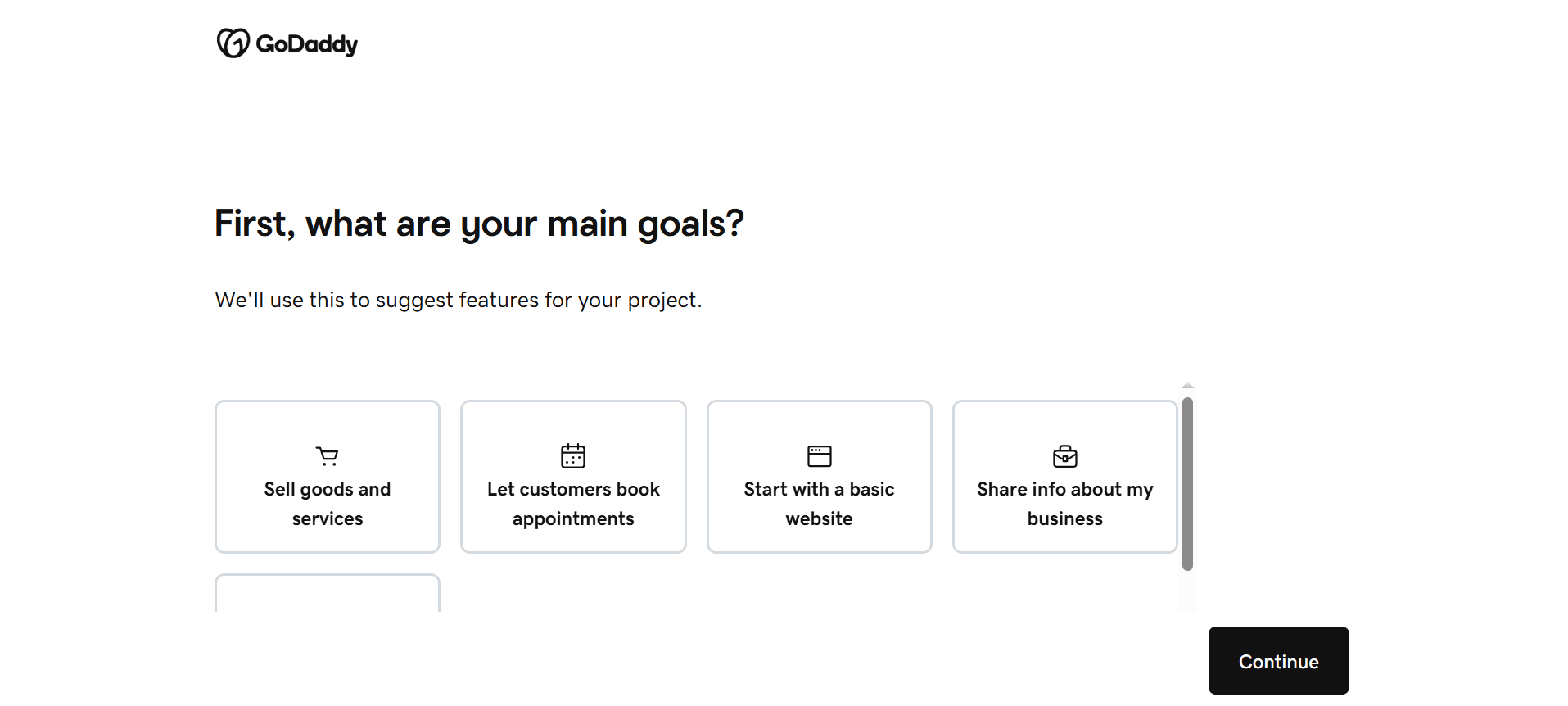Click the calendar icon on the appointments card
This screenshot has height=706, width=1568.
[x=572, y=456]
